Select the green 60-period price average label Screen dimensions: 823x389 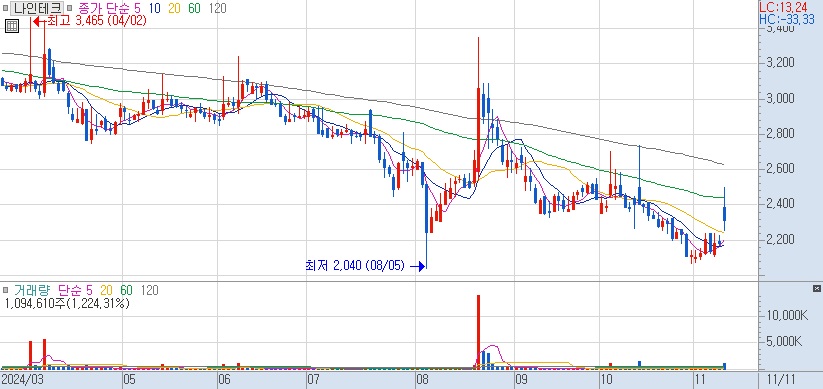[194, 8]
